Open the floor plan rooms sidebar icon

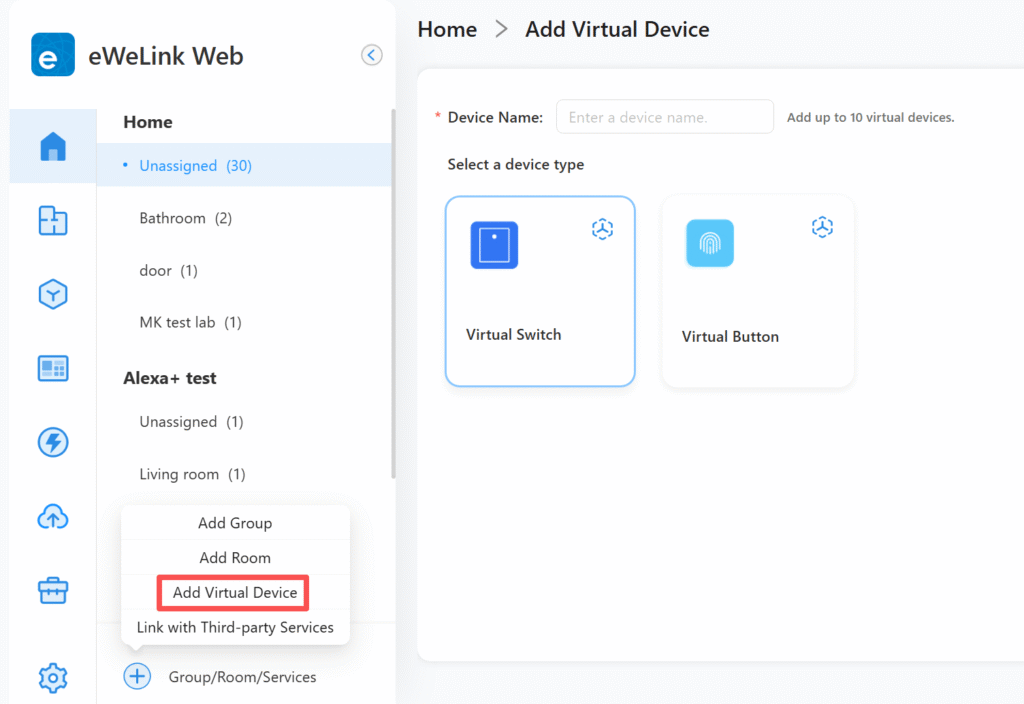53,221
